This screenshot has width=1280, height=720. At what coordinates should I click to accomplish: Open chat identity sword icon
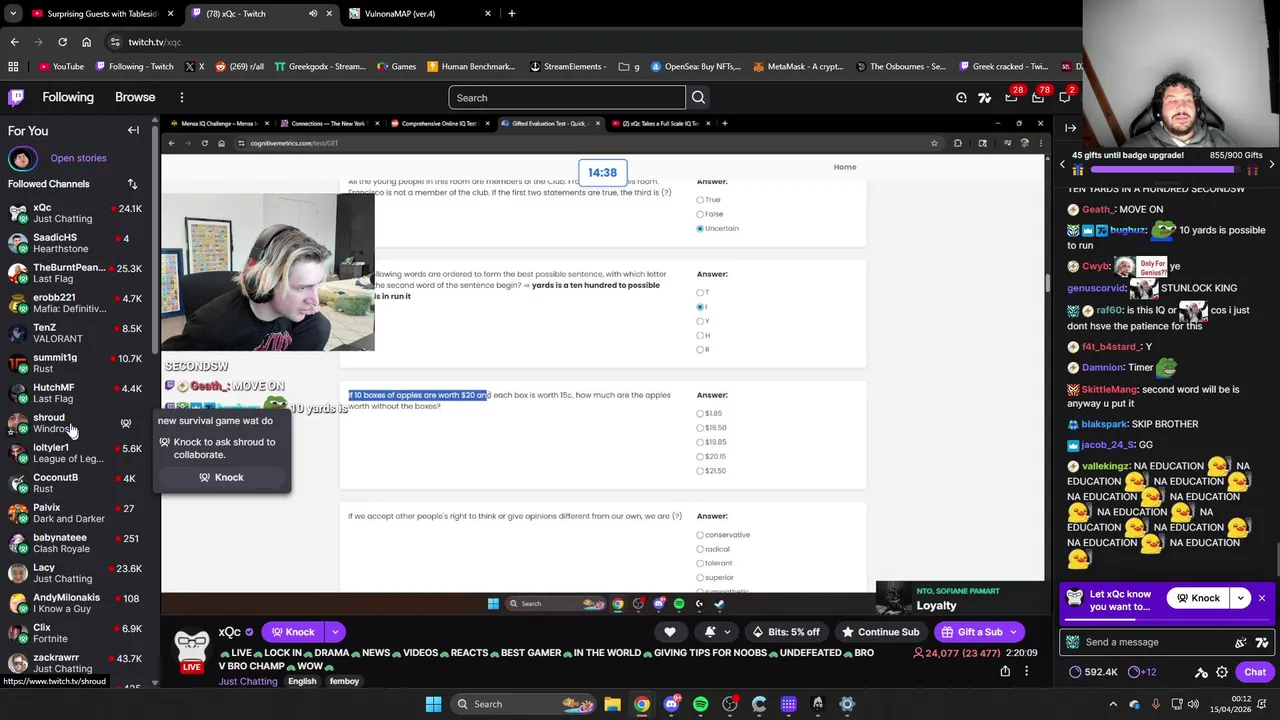[x=1201, y=672]
